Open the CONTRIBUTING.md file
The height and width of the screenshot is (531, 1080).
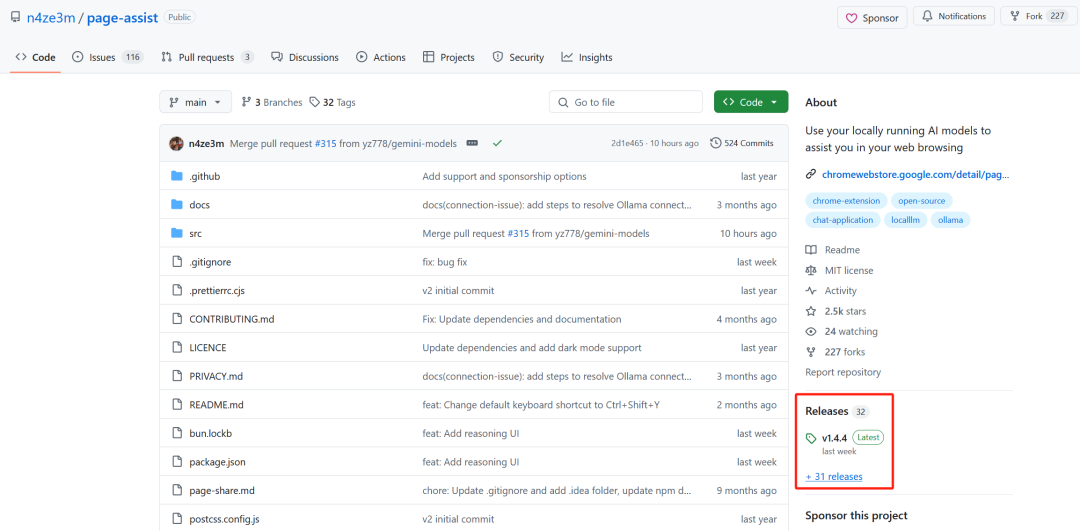coord(232,319)
